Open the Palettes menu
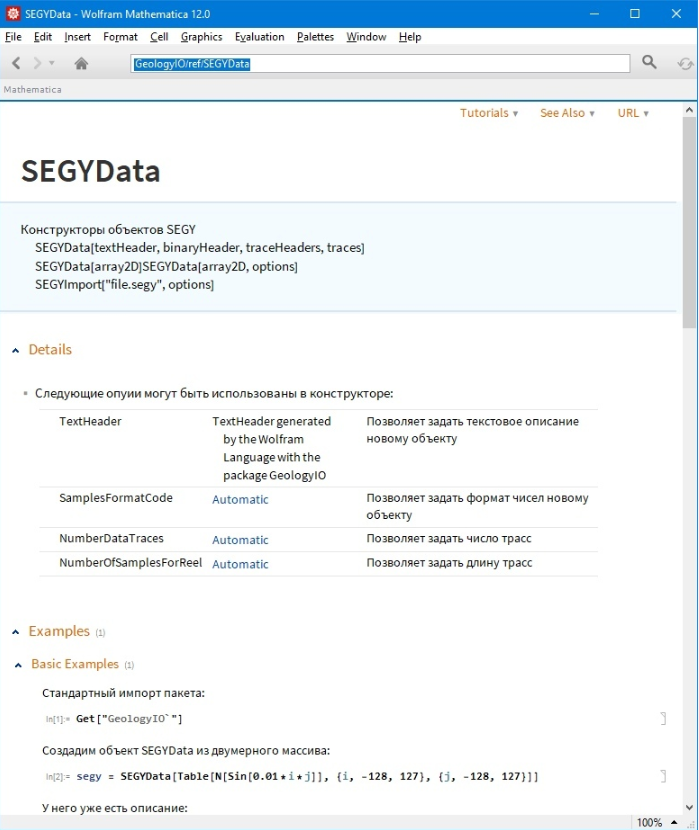The image size is (699, 830). 315,37
